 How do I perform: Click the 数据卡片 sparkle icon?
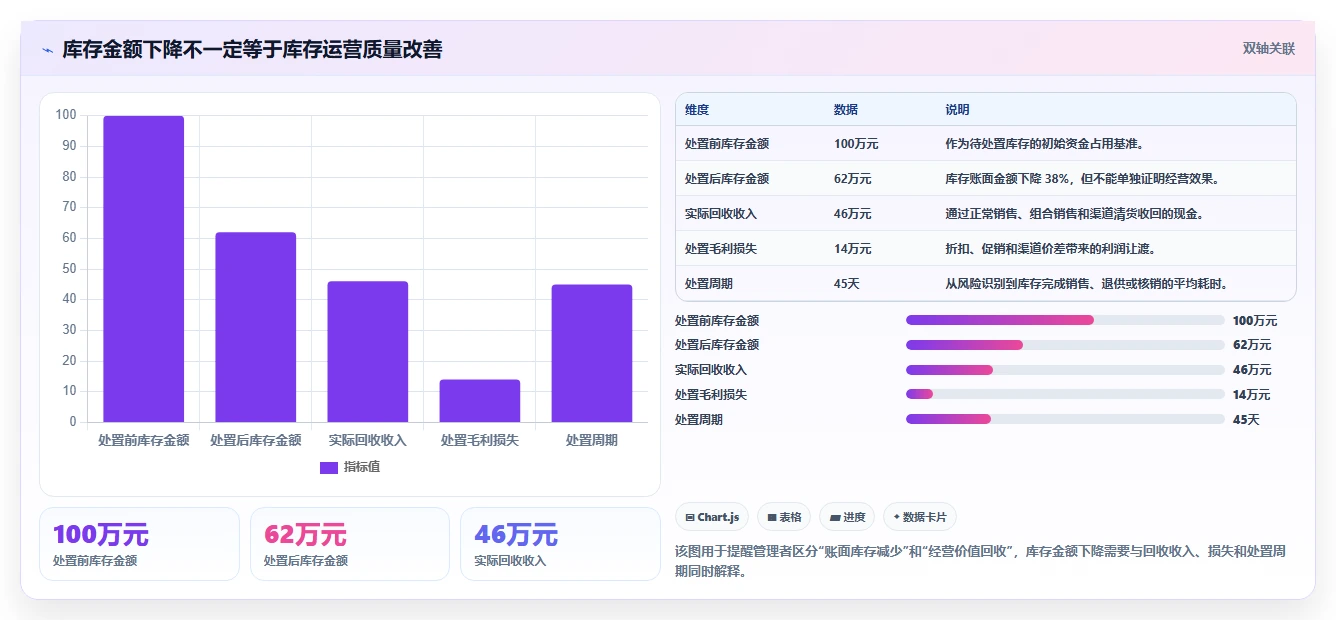click(896, 518)
